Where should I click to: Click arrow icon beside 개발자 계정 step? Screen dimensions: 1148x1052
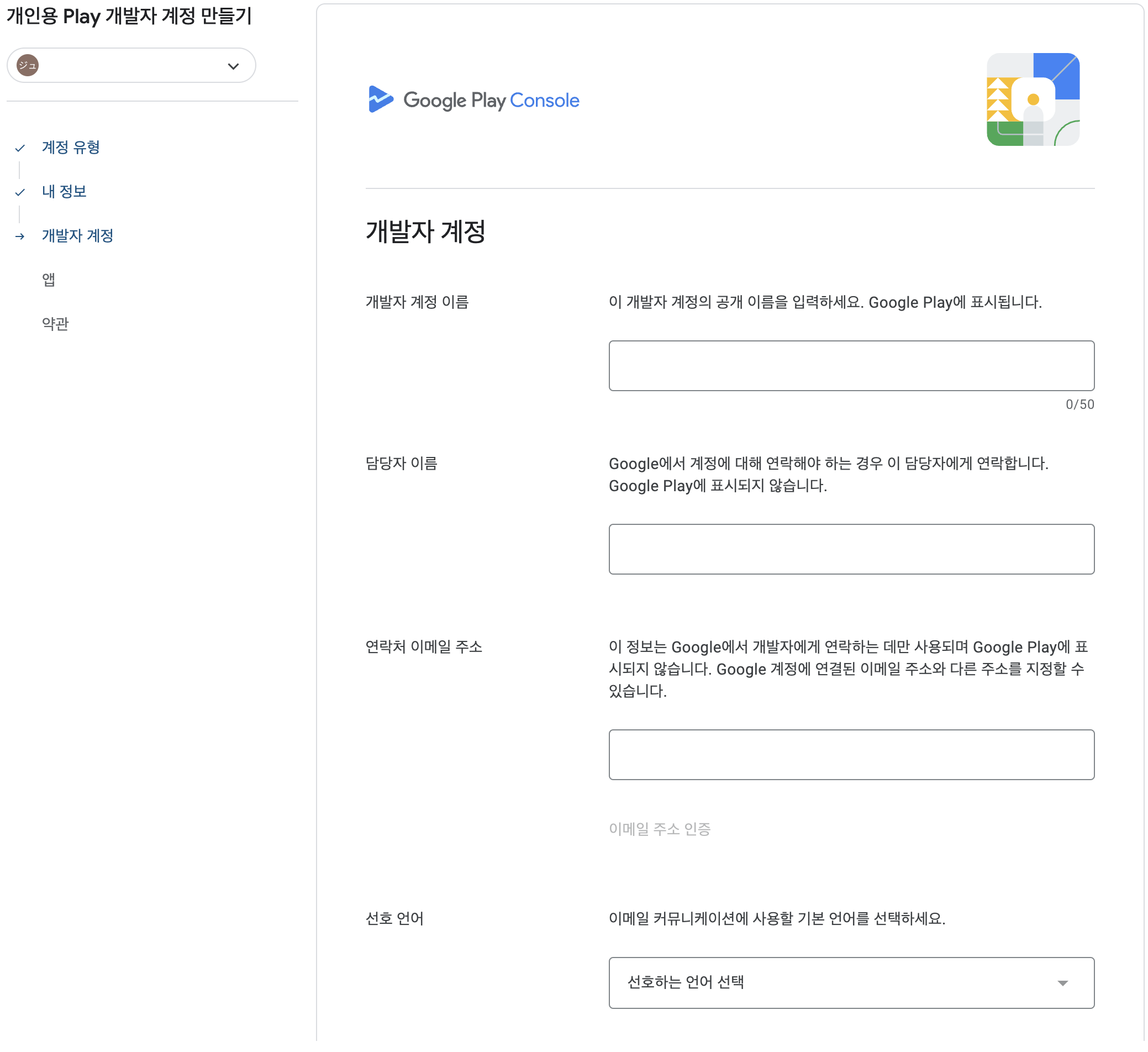point(20,236)
